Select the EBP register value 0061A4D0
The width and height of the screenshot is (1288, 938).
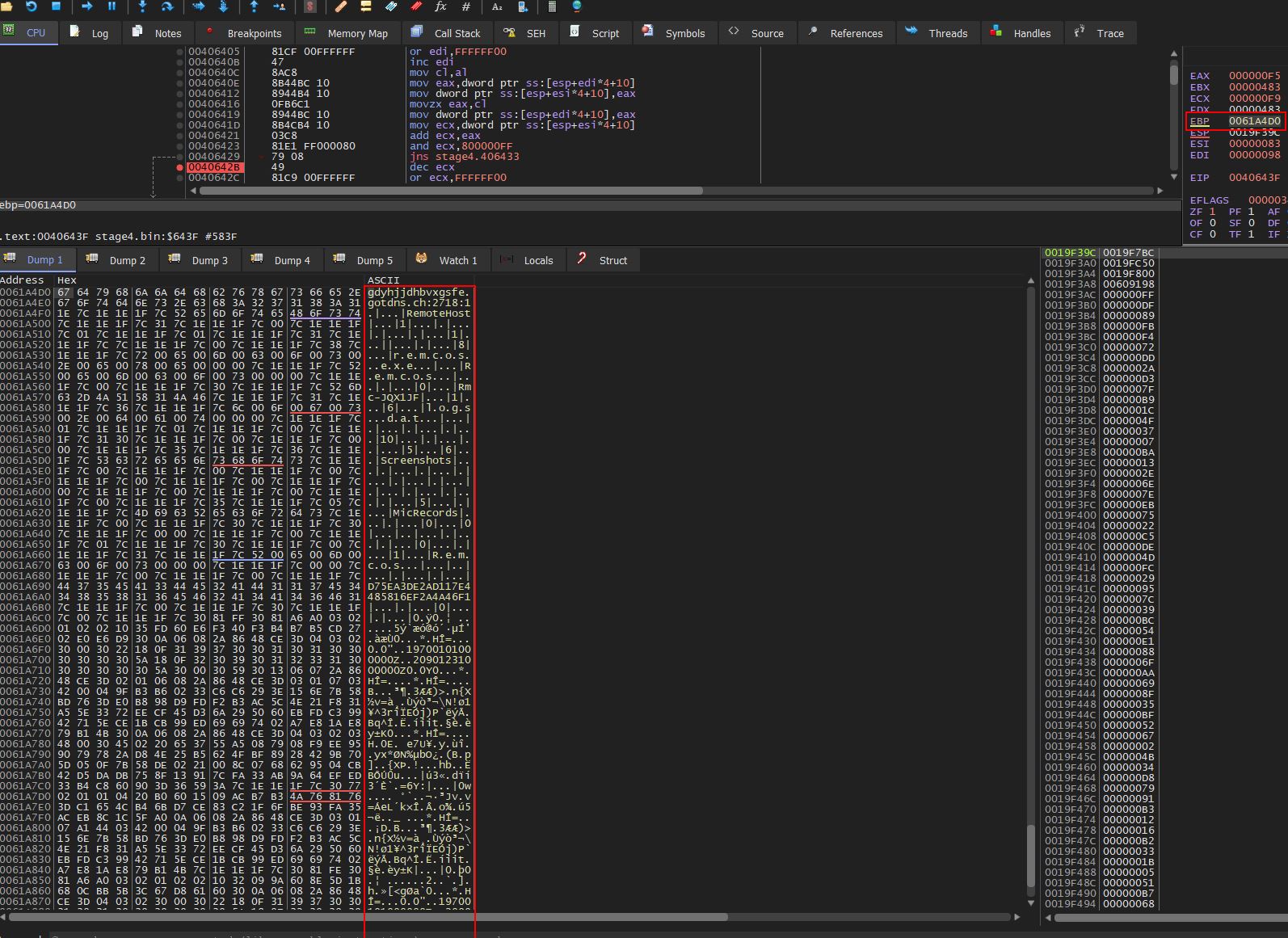point(1254,121)
